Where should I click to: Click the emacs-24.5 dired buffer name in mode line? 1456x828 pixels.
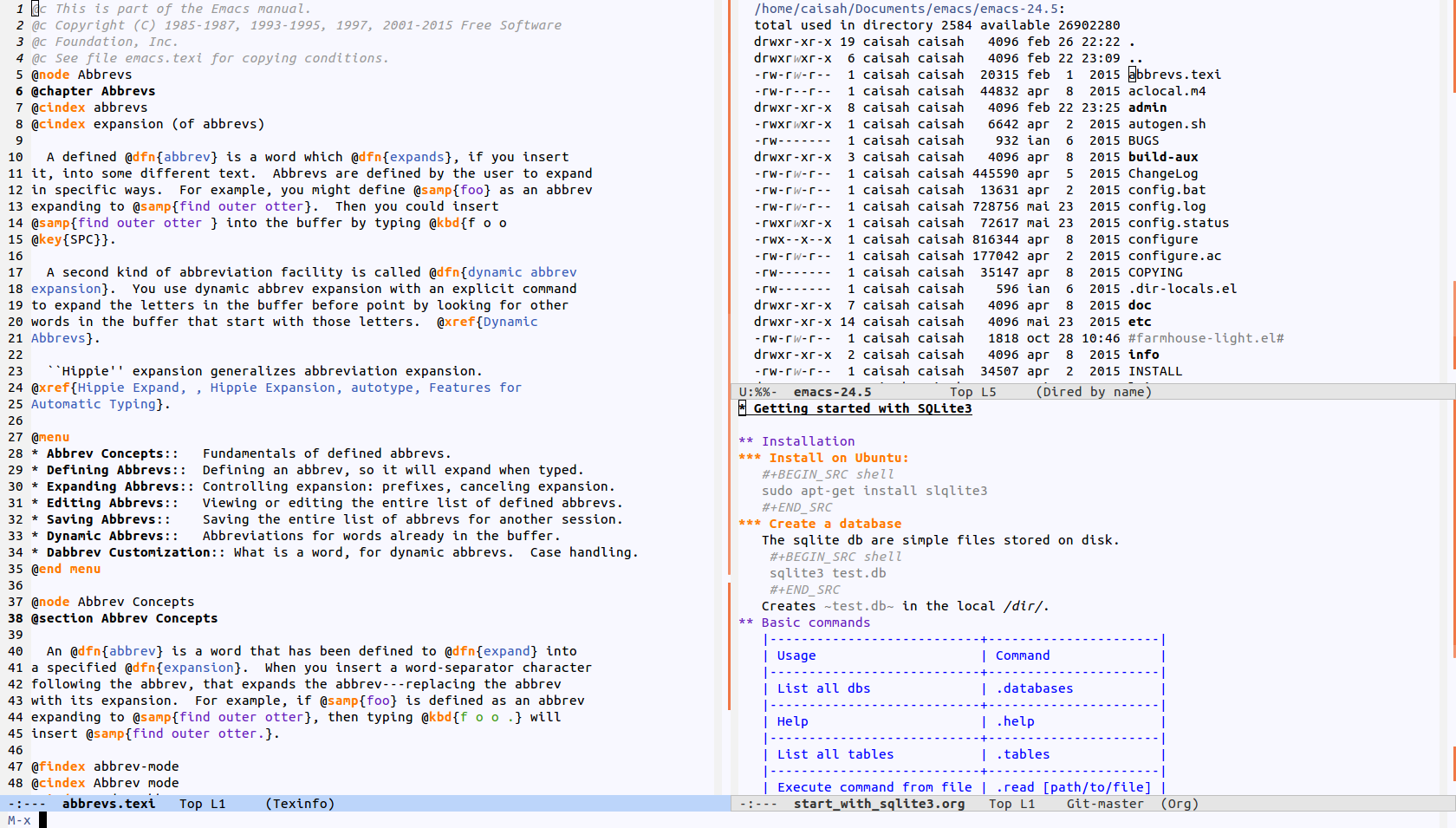click(x=832, y=392)
